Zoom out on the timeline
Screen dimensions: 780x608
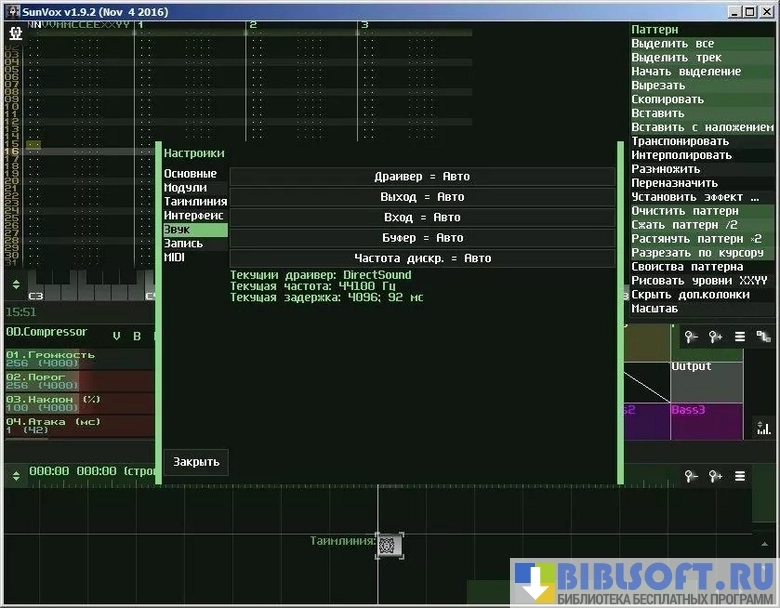point(691,476)
